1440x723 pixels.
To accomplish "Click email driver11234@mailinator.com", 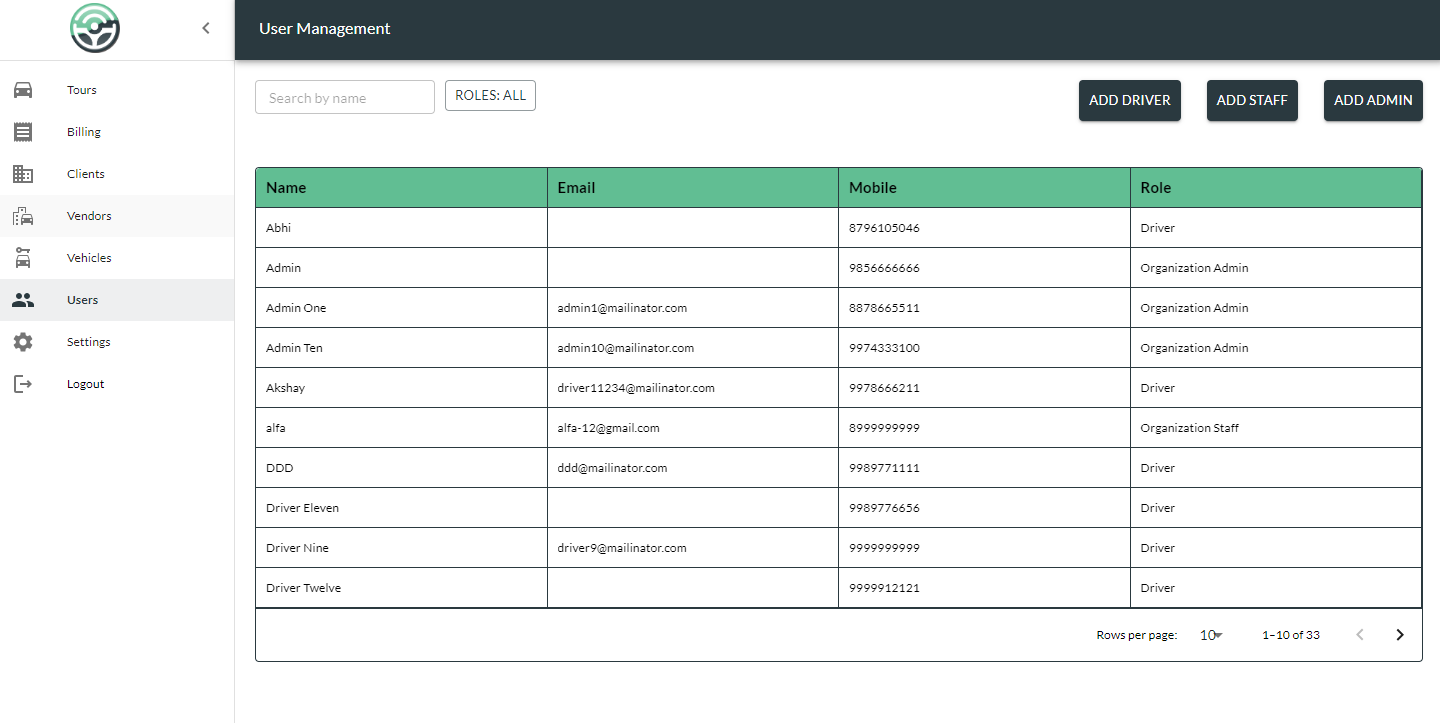I will click(x=636, y=388).
